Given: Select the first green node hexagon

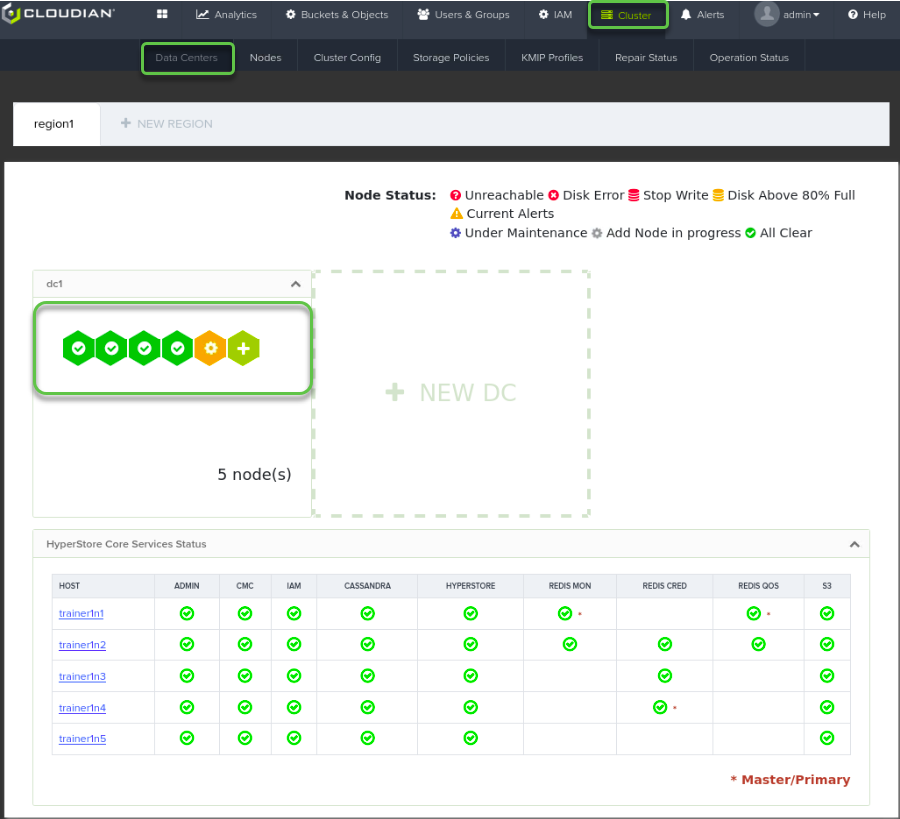Looking at the screenshot, I should (79, 348).
